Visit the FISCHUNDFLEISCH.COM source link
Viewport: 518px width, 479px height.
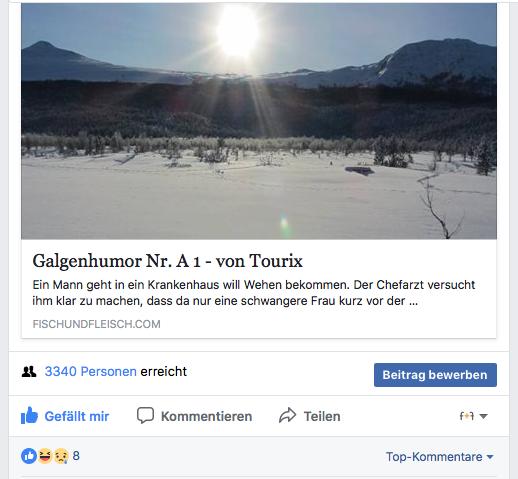(x=96, y=324)
